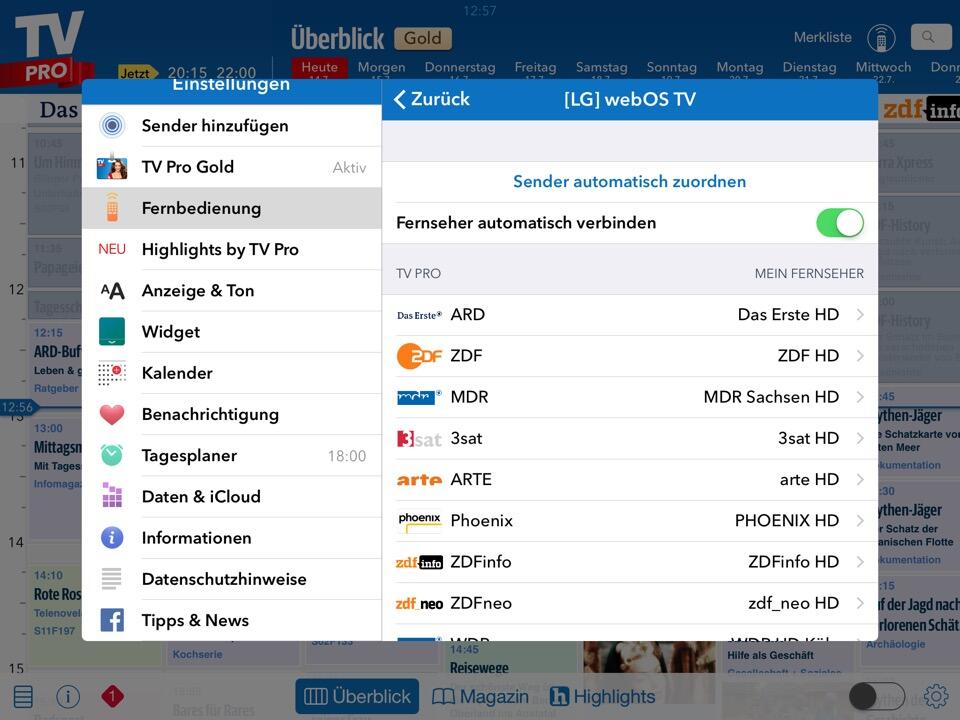Jump to the 22:00 time slot
Viewport: 960px width, 720px height.
point(236,73)
